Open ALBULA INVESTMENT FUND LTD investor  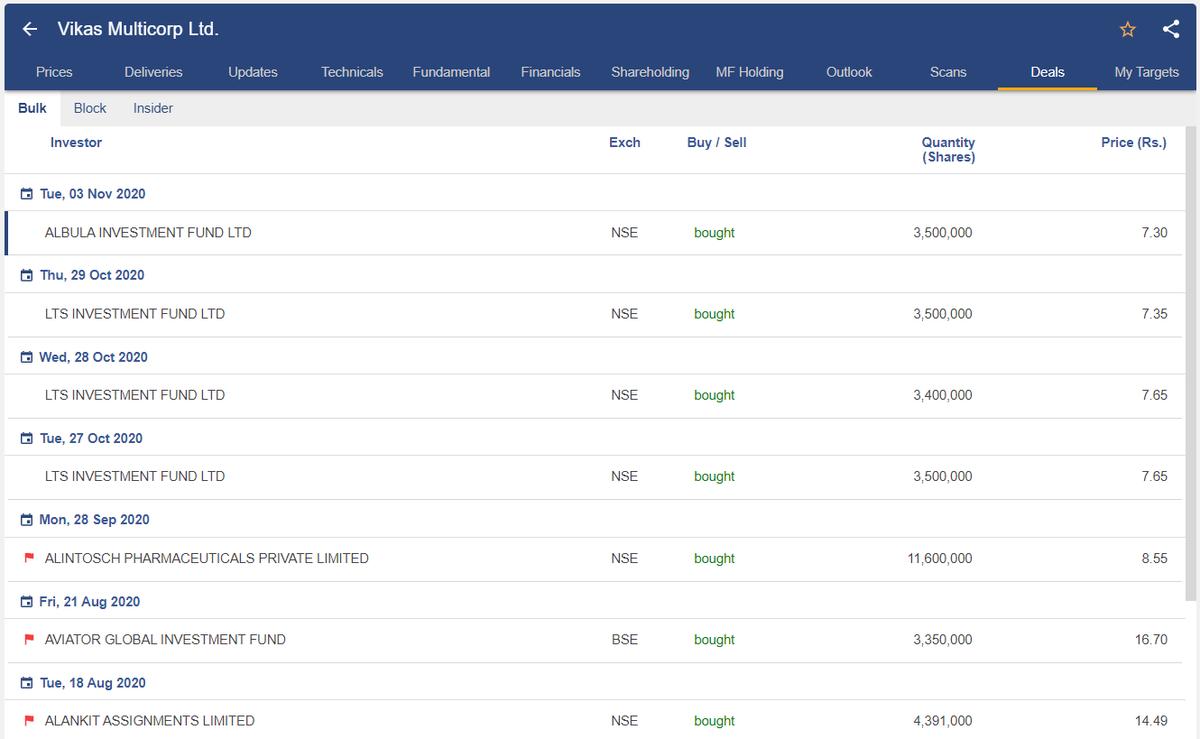148,233
